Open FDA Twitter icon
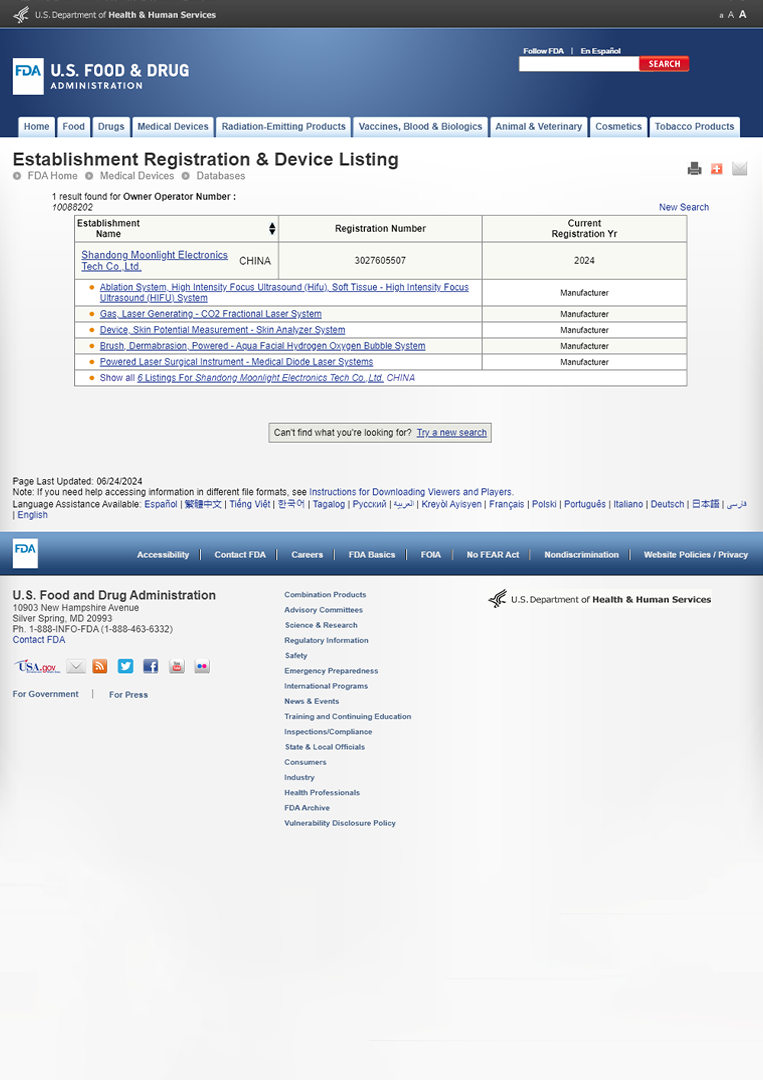This screenshot has width=763, height=1080. coord(125,666)
